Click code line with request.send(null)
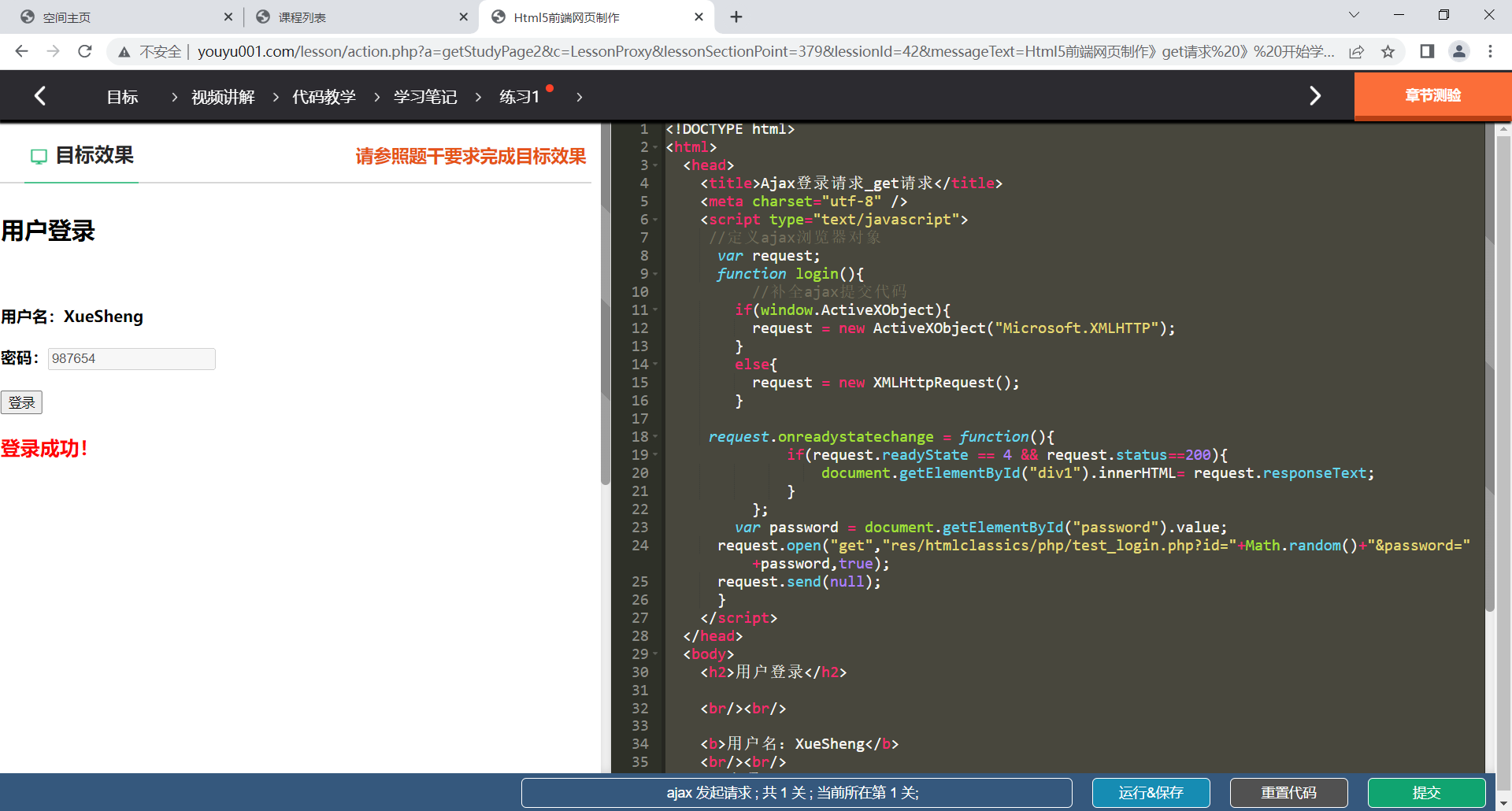 (799, 582)
